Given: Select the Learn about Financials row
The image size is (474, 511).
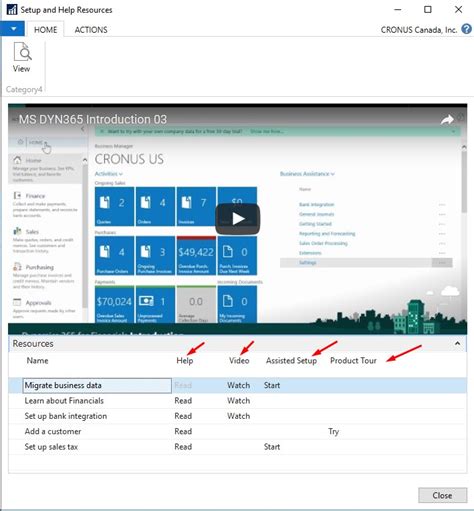Looking at the screenshot, I should [237, 401].
